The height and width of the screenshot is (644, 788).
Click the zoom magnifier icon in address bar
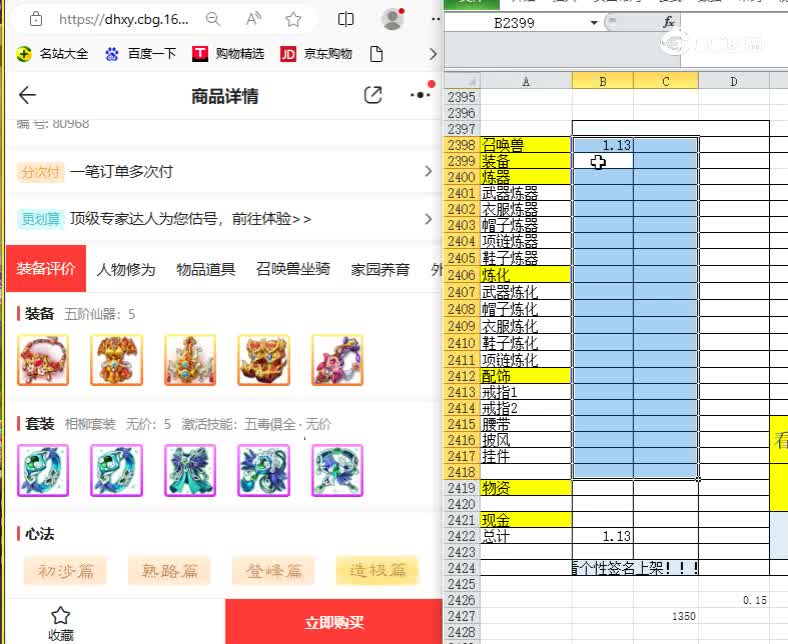(213, 19)
